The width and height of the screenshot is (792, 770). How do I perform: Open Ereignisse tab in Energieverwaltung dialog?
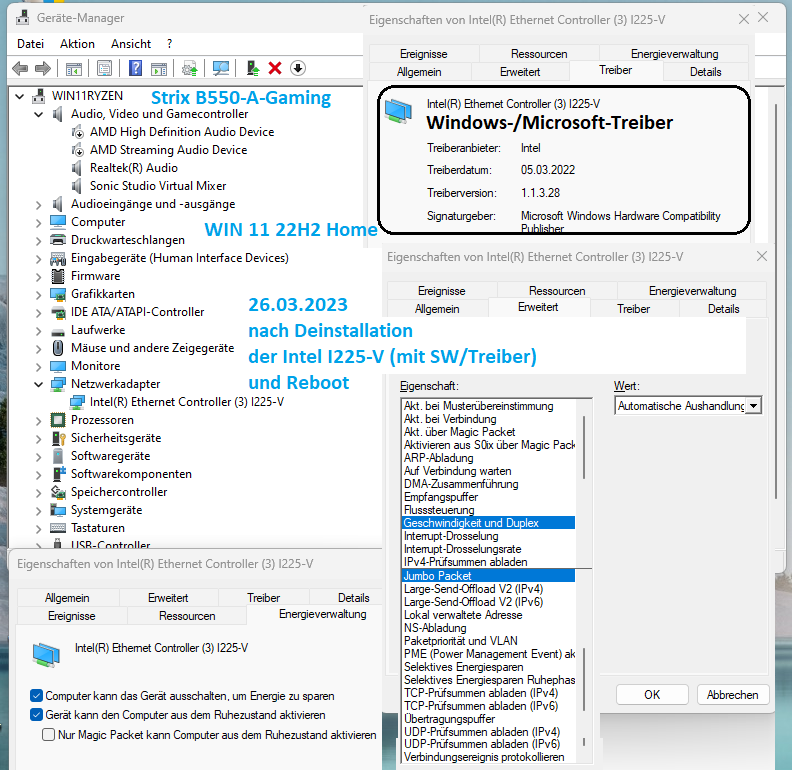[x=71, y=616]
